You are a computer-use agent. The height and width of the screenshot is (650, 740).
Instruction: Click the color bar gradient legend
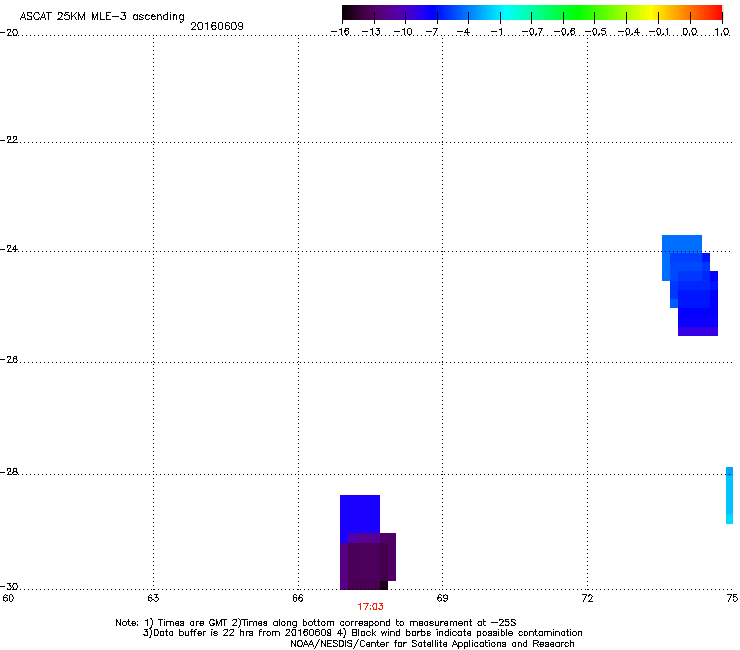532,13
